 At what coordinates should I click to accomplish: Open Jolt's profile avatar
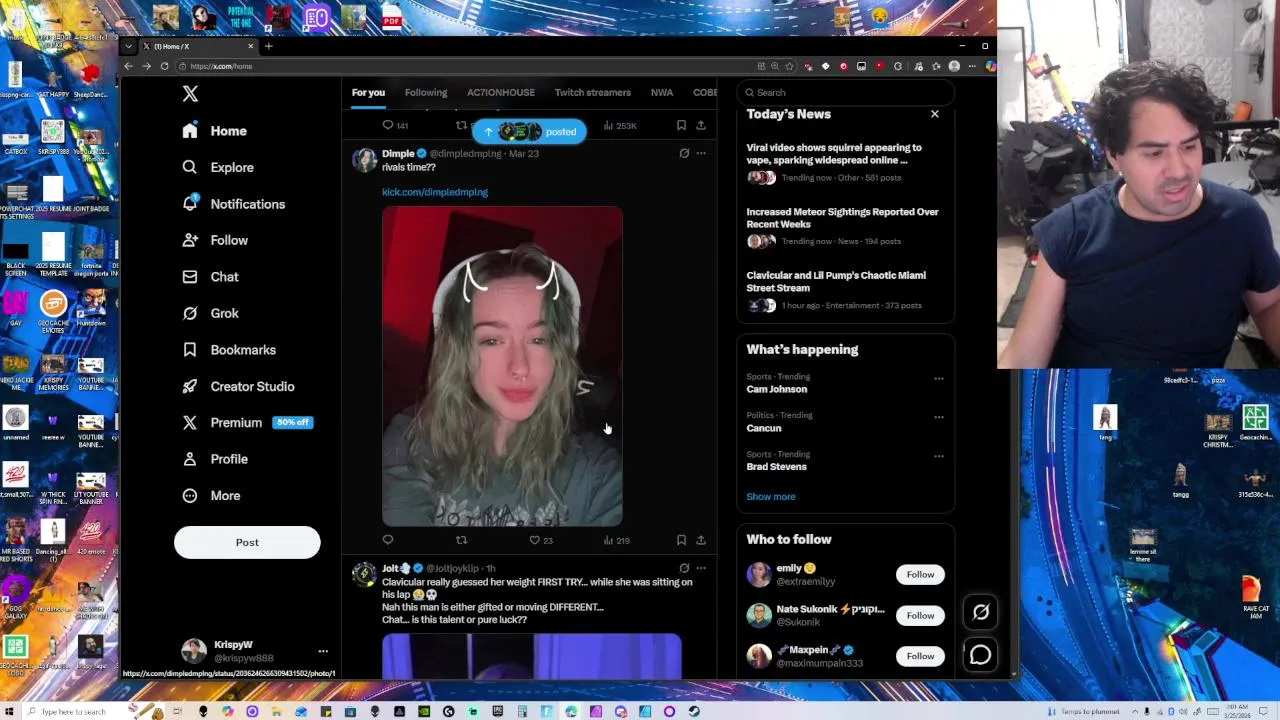click(364, 574)
